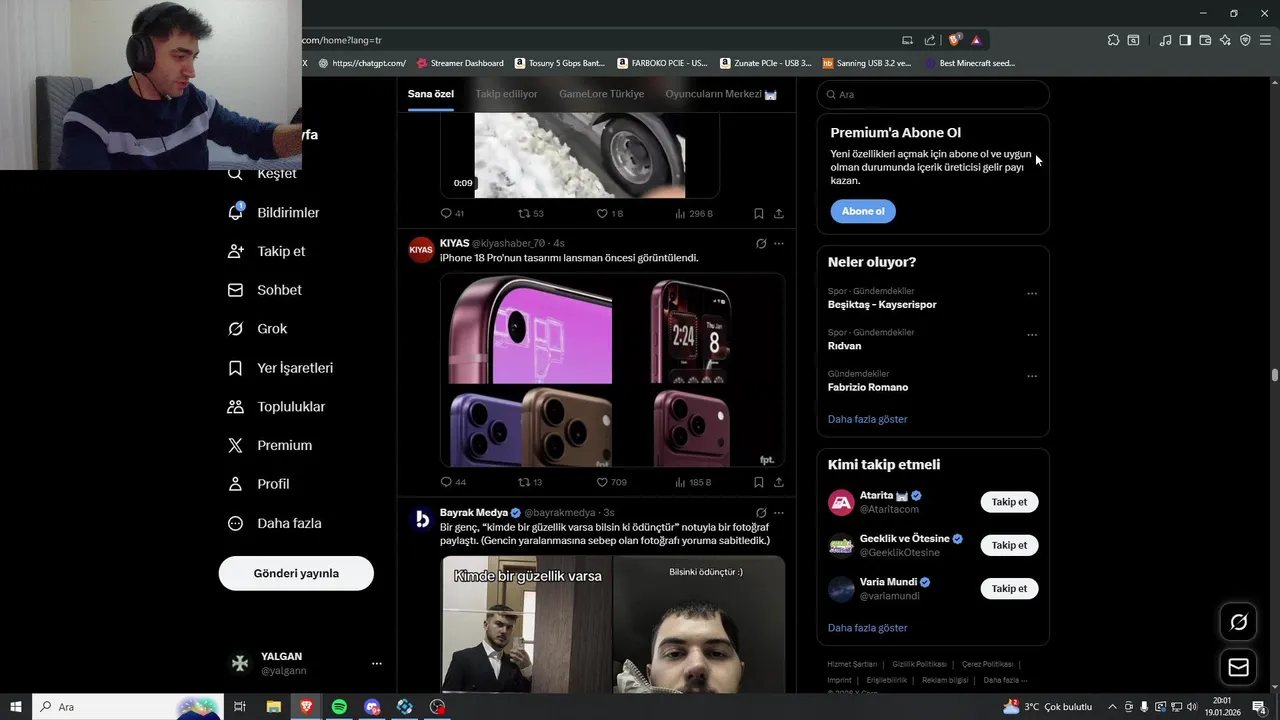This screenshot has height=720, width=1280.
Task: Reply to the KIYAS iPhone 18 post
Action: [x=453, y=482]
